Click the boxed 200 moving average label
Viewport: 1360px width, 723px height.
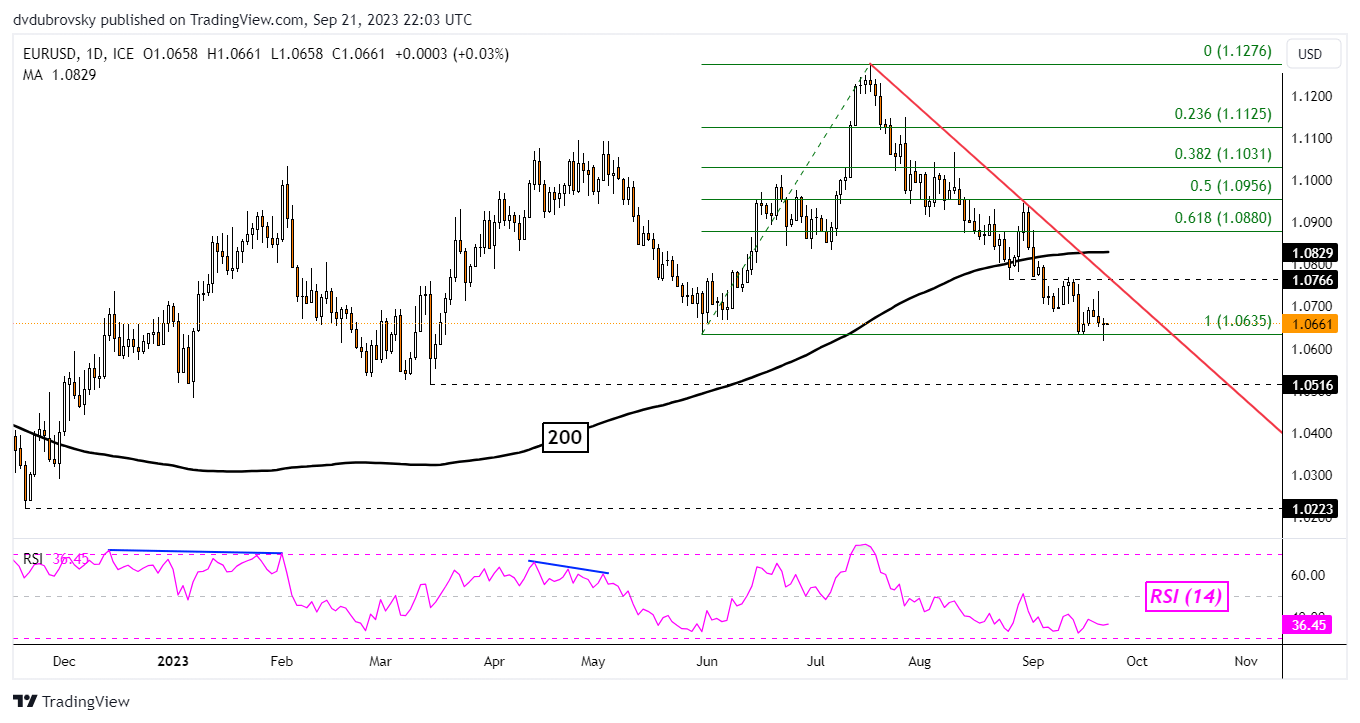pyautogui.click(x=565, y=437)
